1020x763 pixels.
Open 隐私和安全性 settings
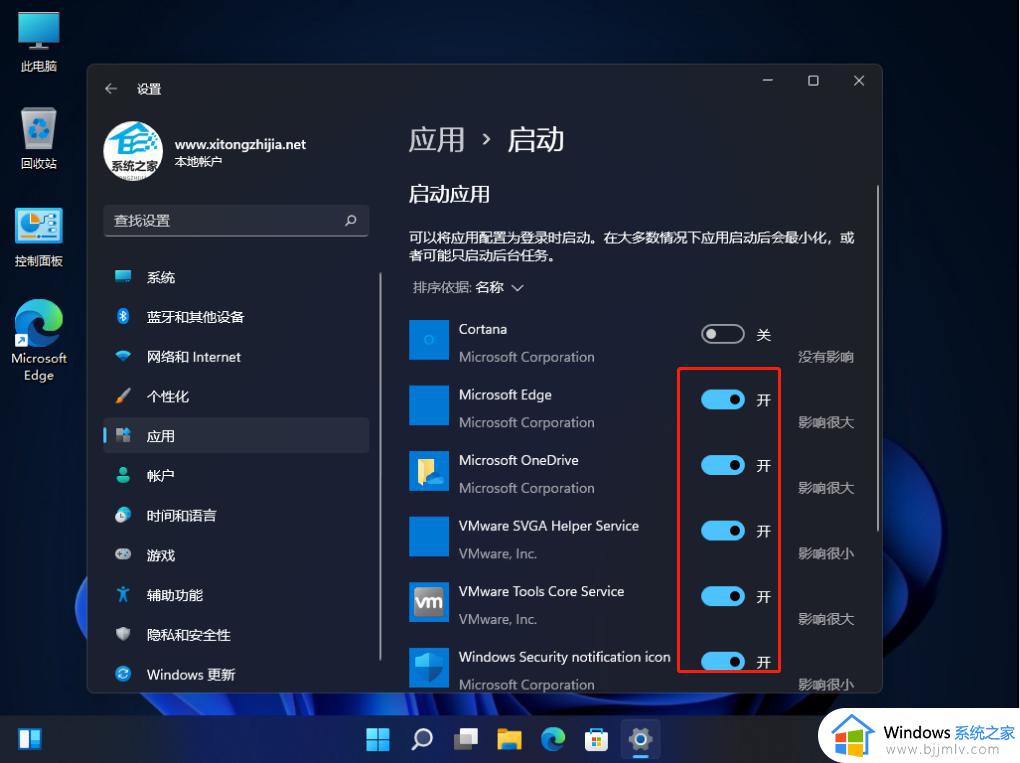pos(236,634)
